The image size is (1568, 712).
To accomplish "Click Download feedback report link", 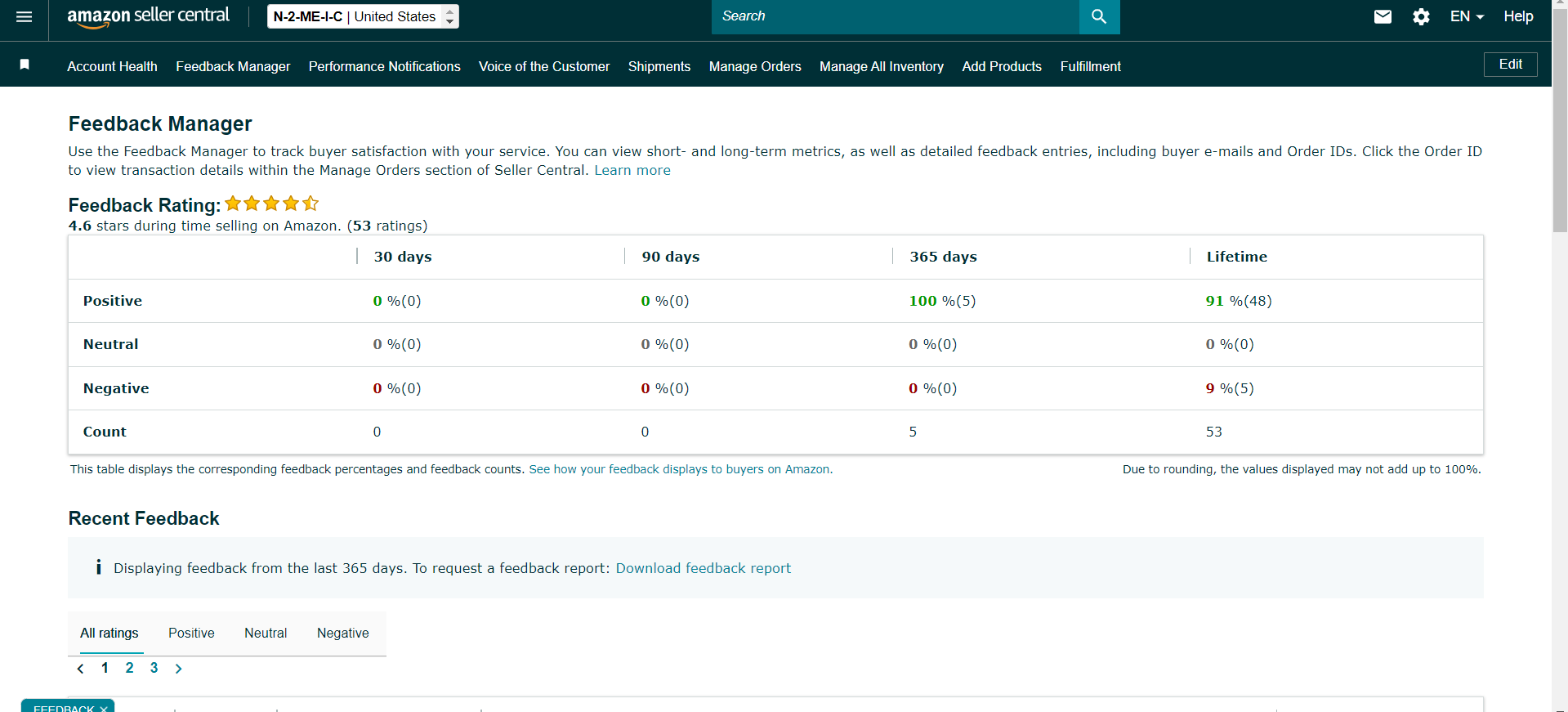I will [x=703, y=568].
